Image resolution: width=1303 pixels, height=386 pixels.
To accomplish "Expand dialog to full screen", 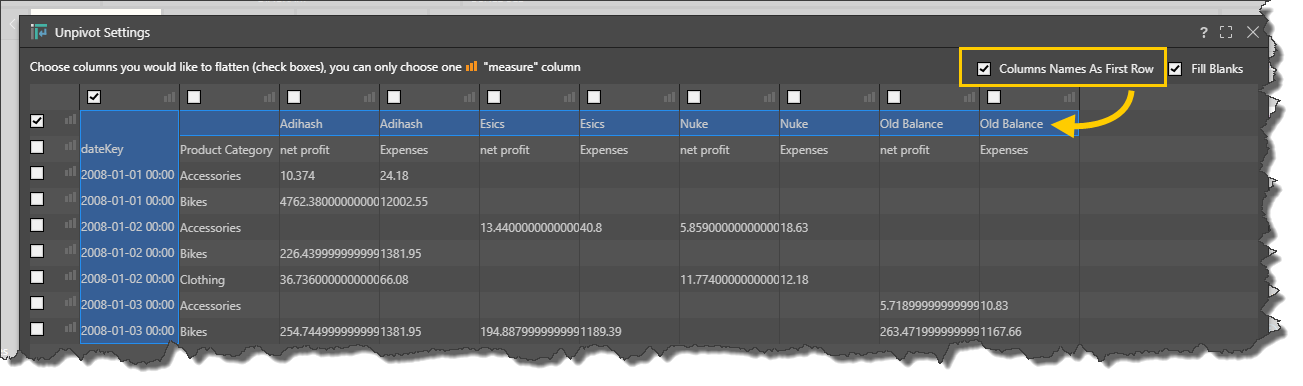I will click(1226, 32).
